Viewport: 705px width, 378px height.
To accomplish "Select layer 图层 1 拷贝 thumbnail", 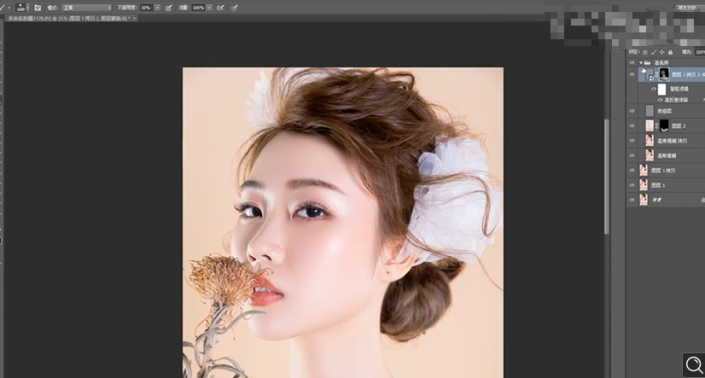I will tap(643, 170).
